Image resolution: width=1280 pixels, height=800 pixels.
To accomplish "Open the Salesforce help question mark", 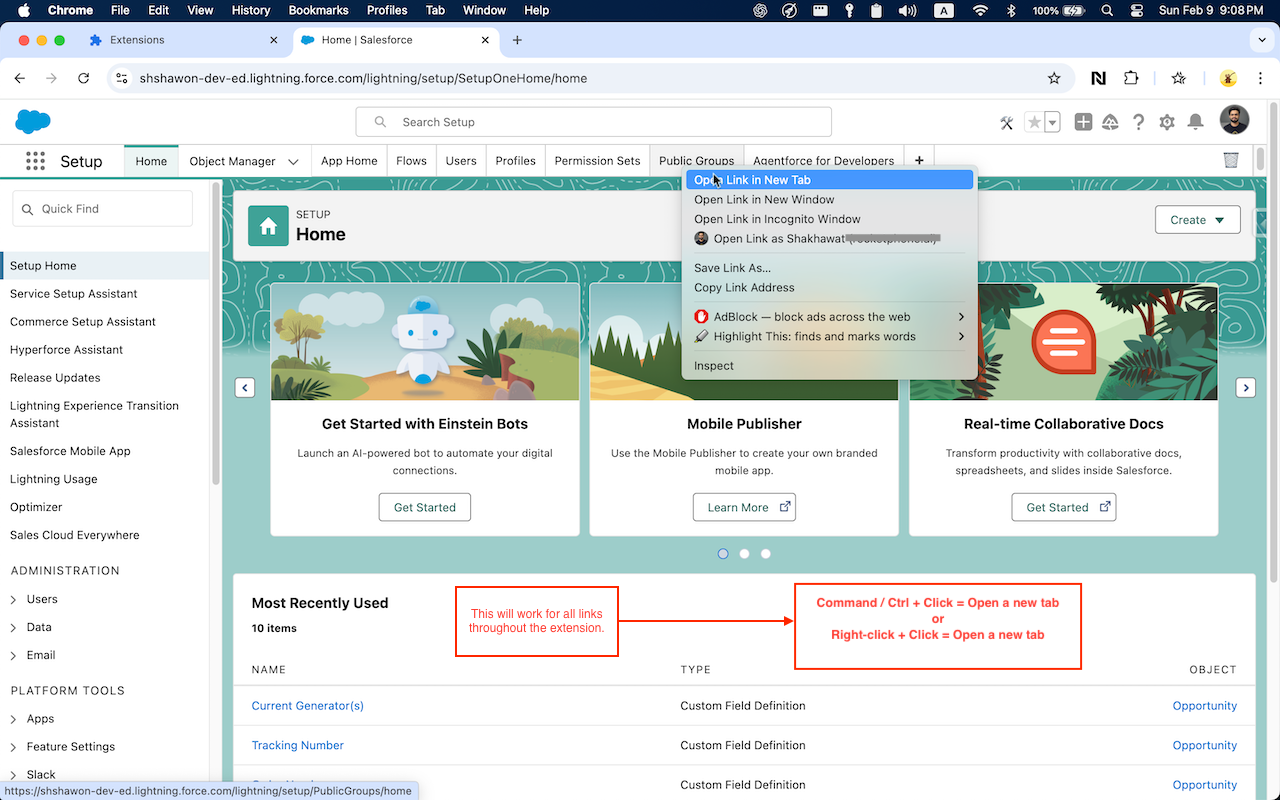I will click(1138, 122).
